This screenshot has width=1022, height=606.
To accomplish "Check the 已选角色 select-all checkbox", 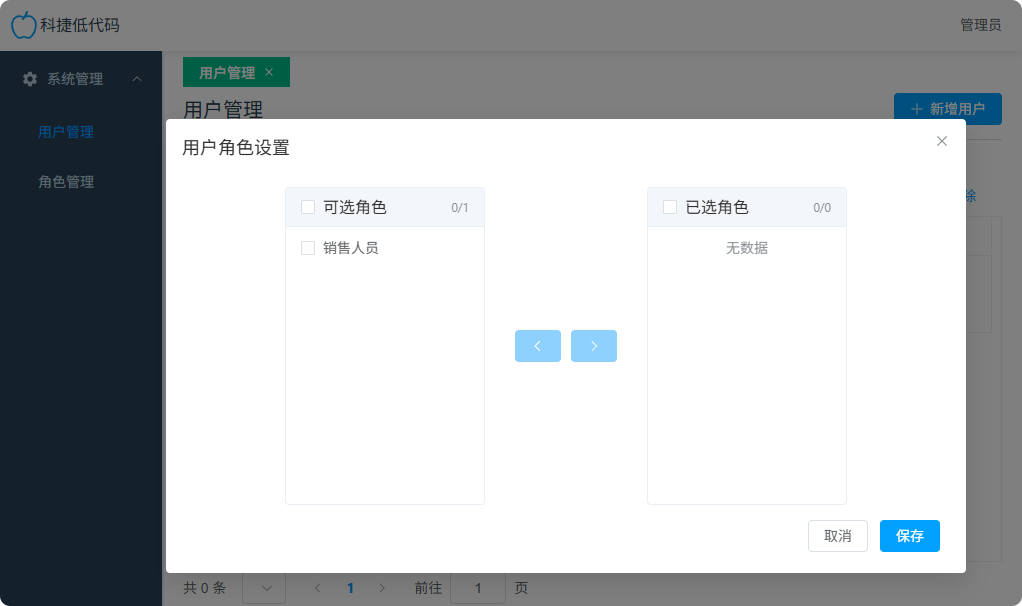I will click(x=670, y=207).
